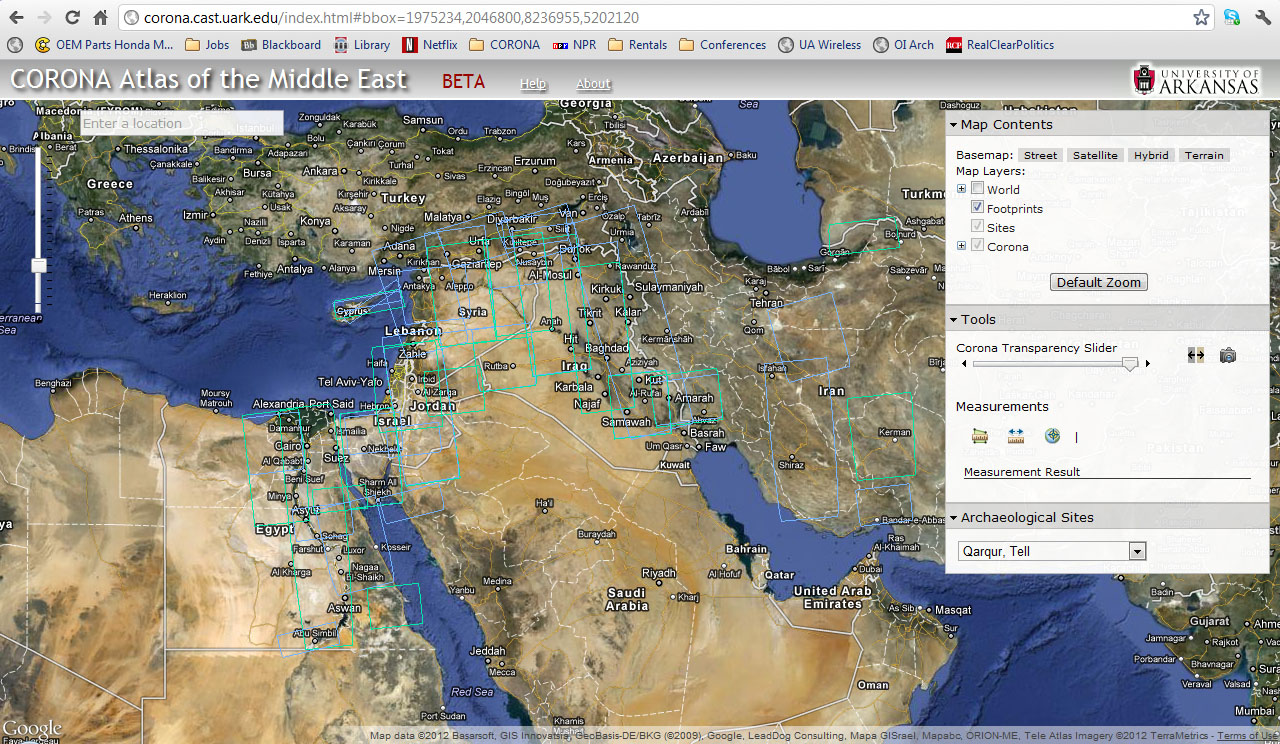Open the RealClearPolitics bookmark
Viewport: 1280px width, 744px height.
pyautogui.click(x=1000, y=45)
